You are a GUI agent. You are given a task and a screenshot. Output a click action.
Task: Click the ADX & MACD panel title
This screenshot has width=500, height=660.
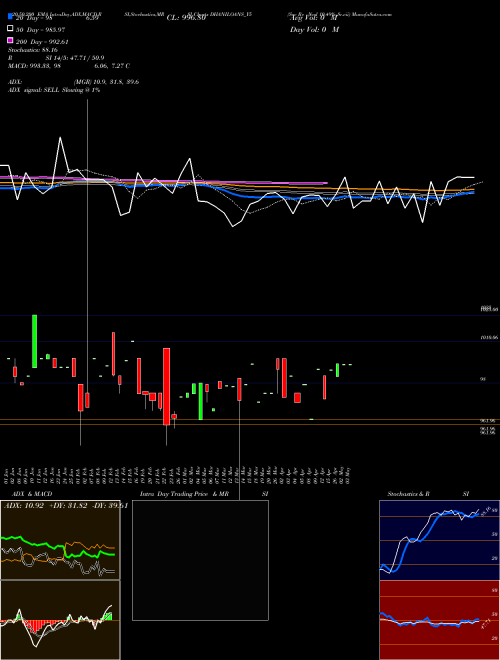[32, 494]
